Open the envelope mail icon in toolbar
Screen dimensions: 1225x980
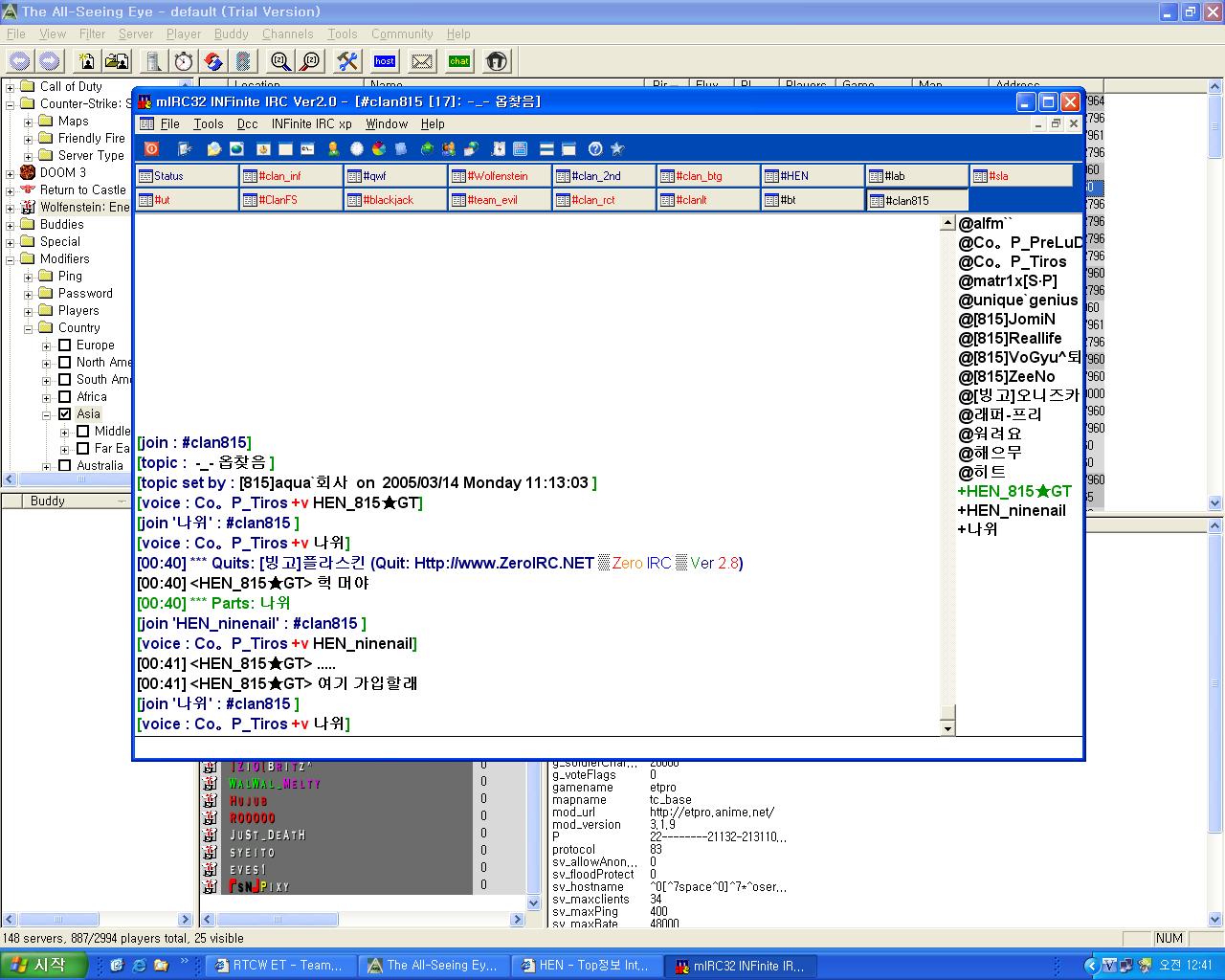tap(422, 61)
